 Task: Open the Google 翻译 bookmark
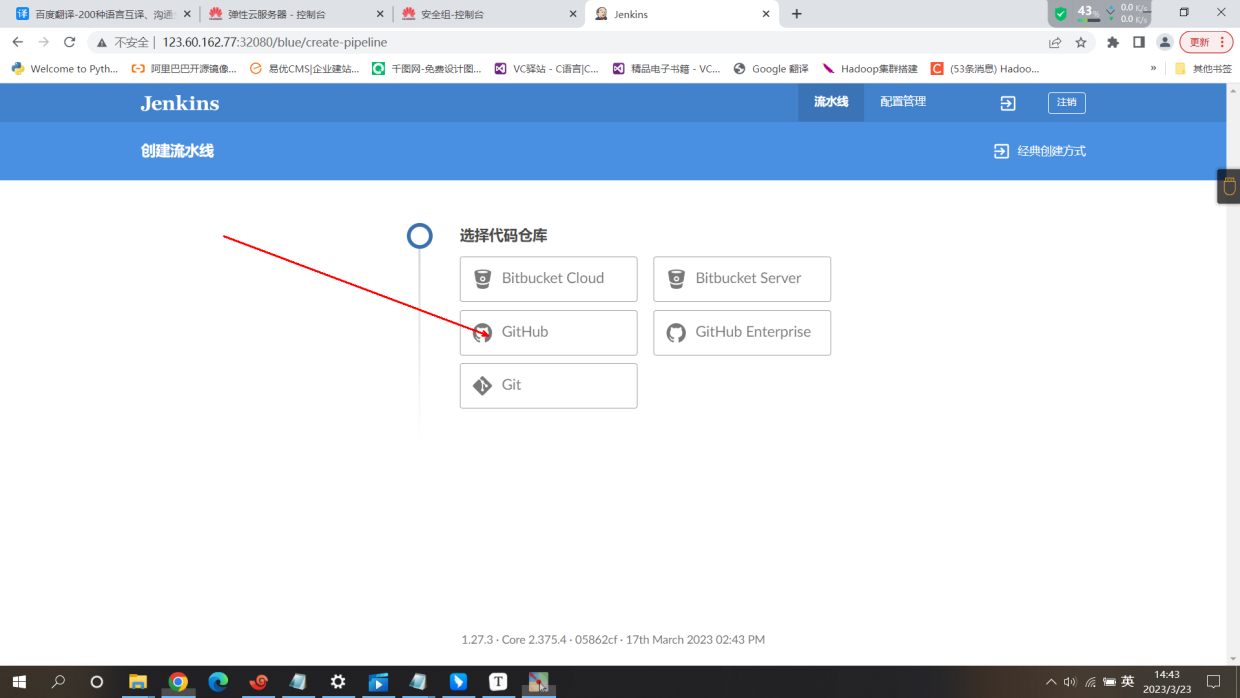(771, 69)
